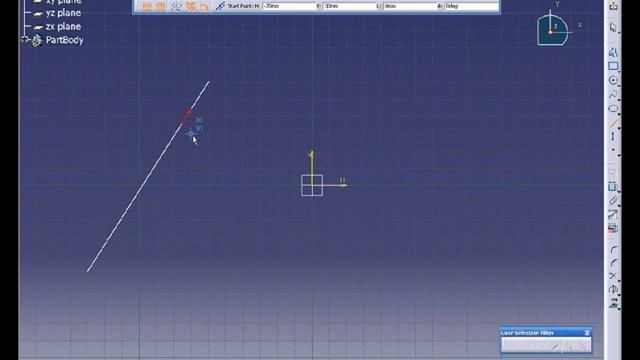Select the Project 3D Elements tool

(613, 303)
